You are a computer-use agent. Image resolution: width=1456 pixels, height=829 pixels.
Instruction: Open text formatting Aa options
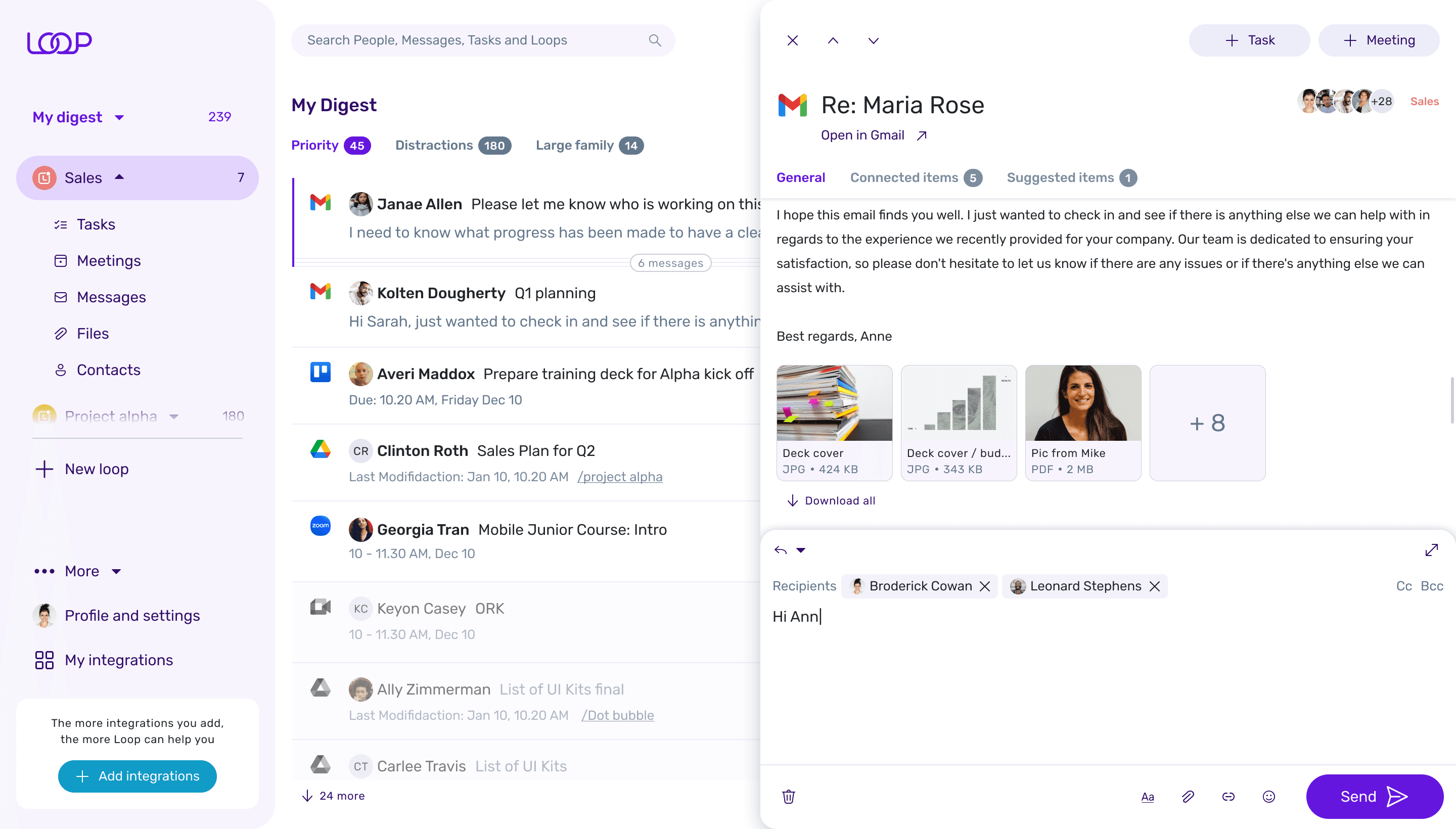1148,797
